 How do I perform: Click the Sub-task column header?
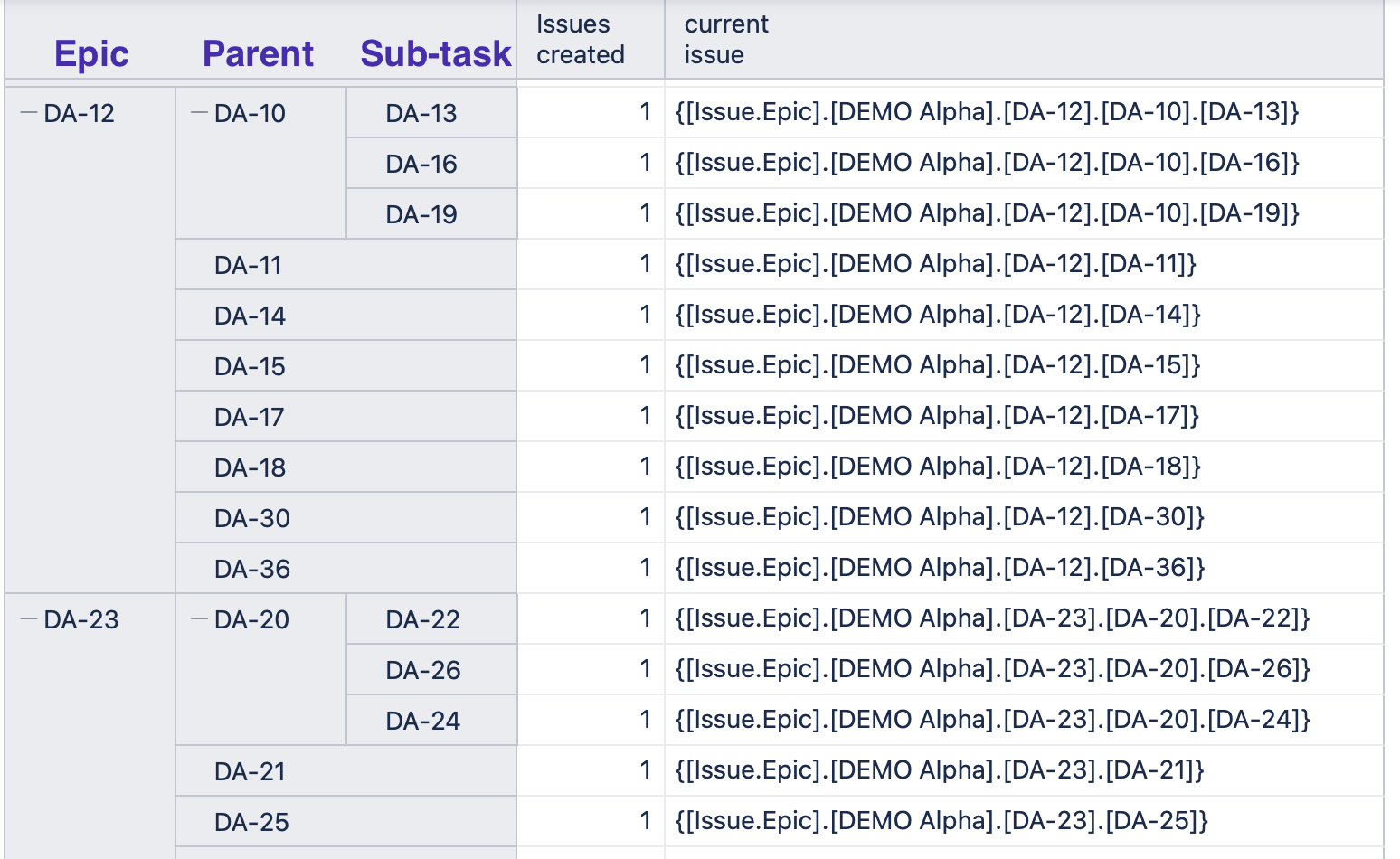coord(436,53)
